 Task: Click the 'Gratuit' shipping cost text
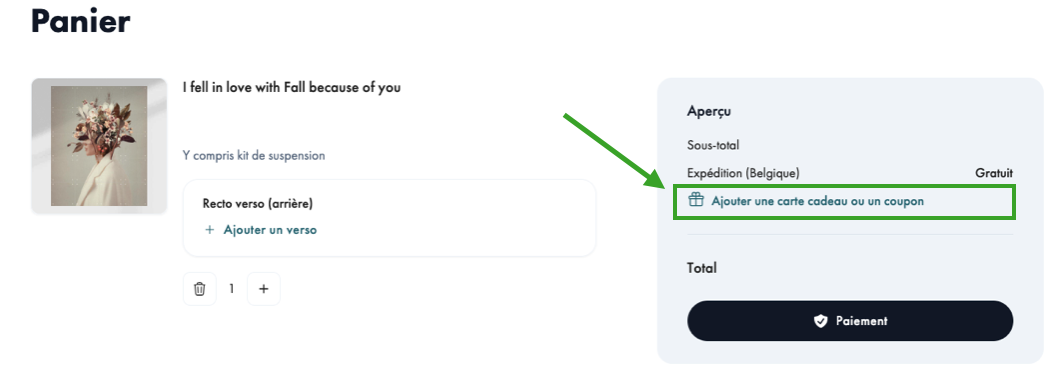click(x=994, y=173)
